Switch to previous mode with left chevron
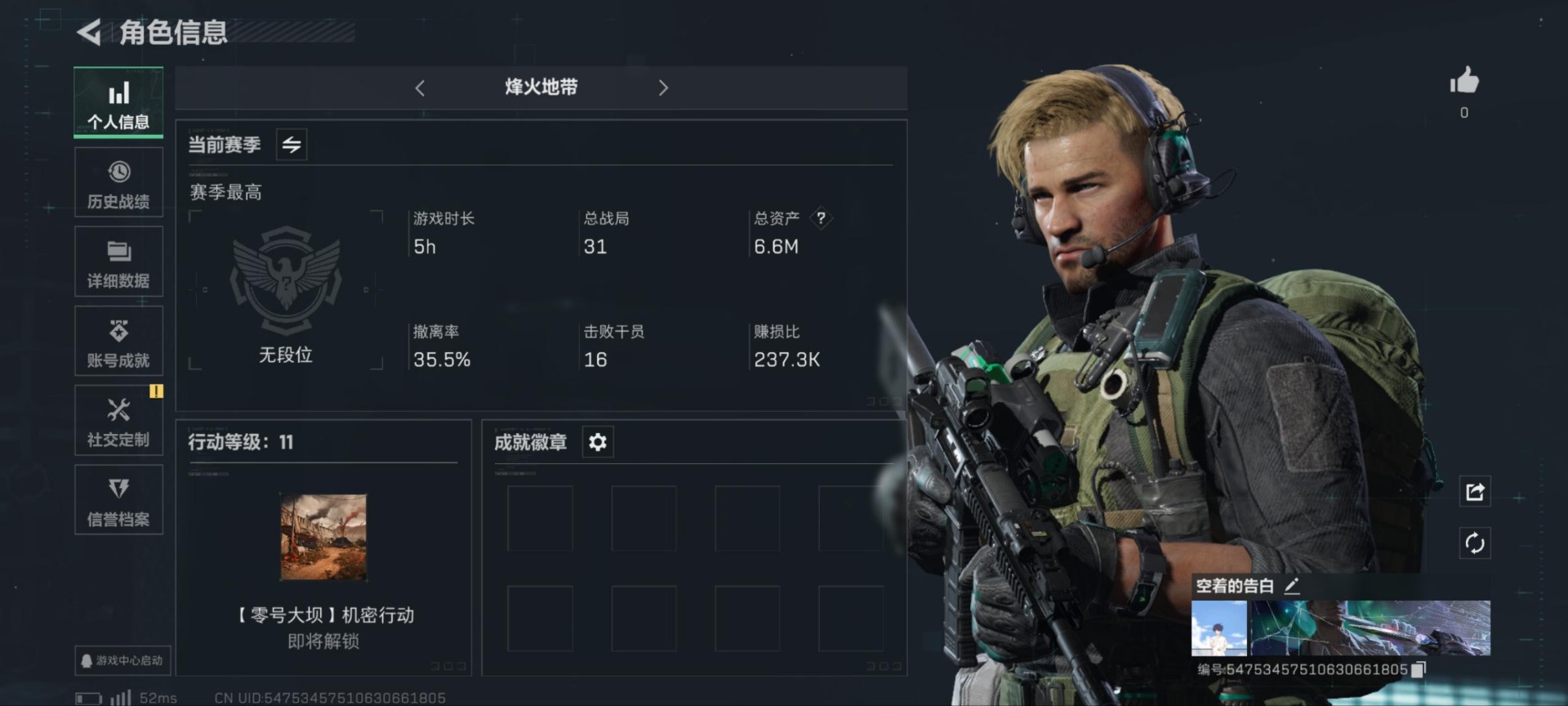The height and width of the screenshot is (706, 1568). 420,87
